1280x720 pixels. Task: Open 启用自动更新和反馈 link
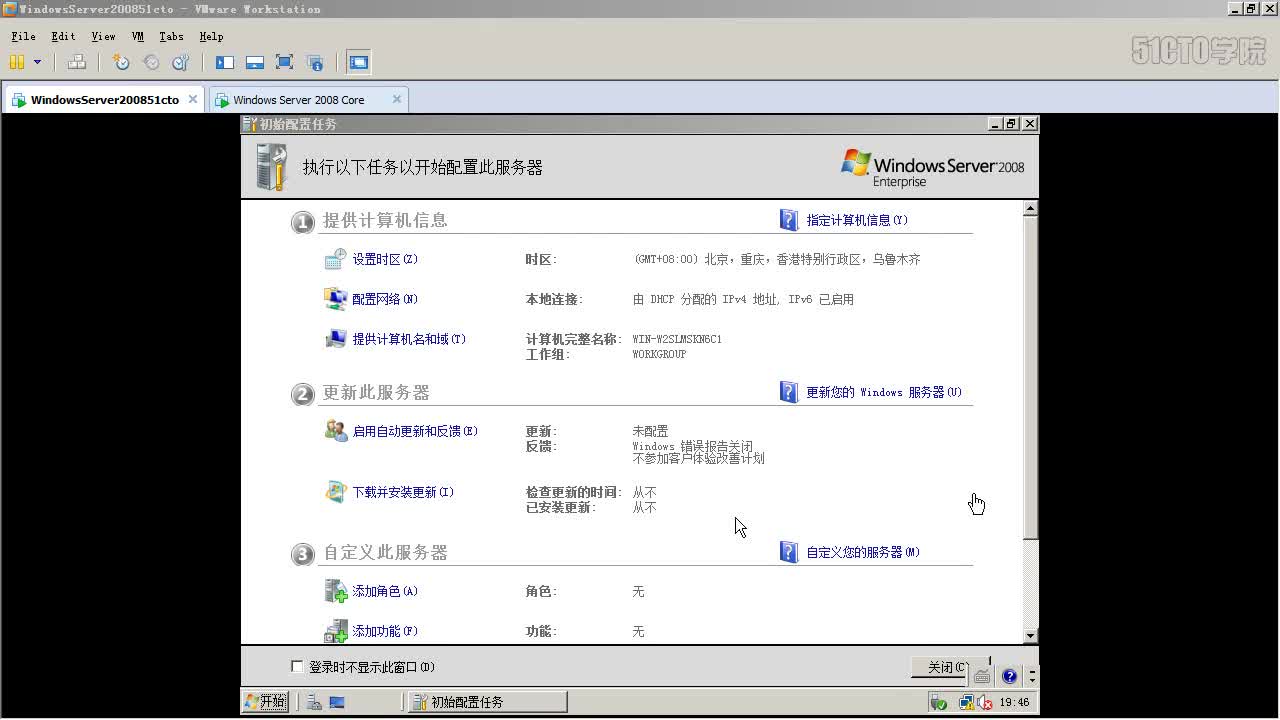(415, 431)
